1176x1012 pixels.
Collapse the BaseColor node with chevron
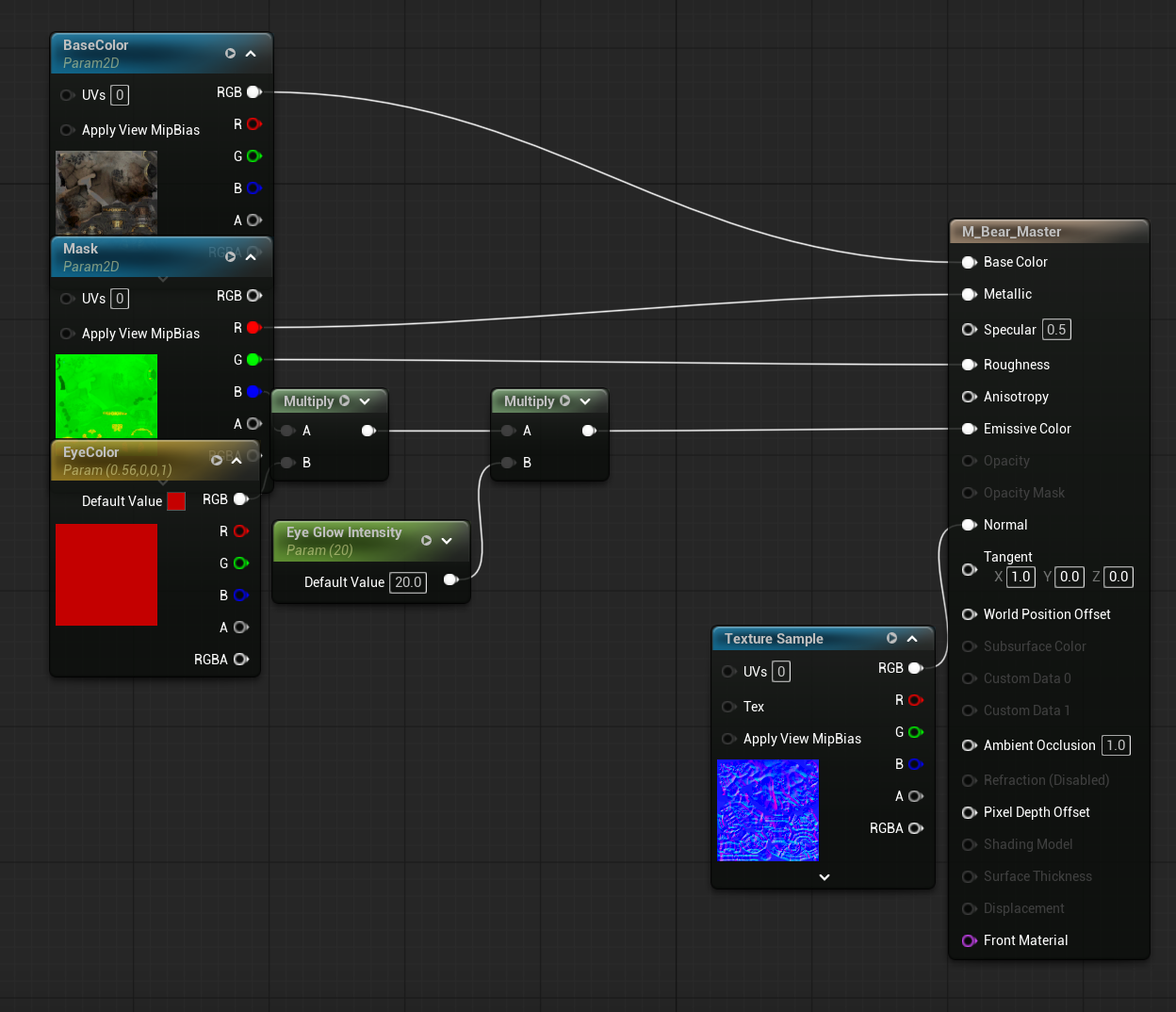[251, 54]
